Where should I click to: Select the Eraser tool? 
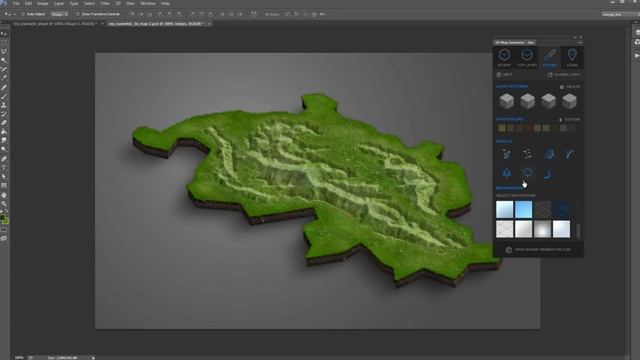pyautogui.click(x=4, y=122)
